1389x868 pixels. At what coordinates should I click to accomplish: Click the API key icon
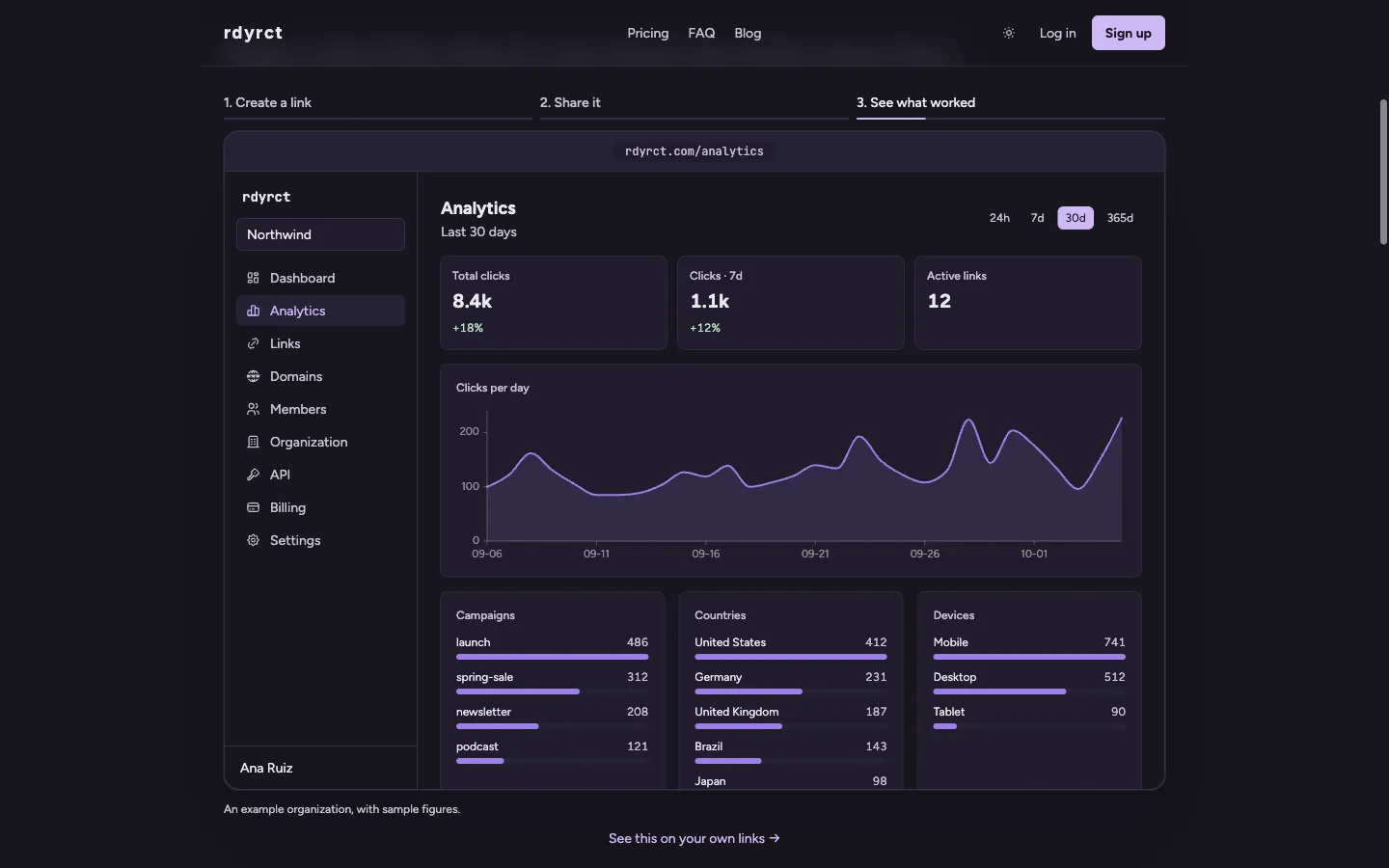(x=253, y=475)
